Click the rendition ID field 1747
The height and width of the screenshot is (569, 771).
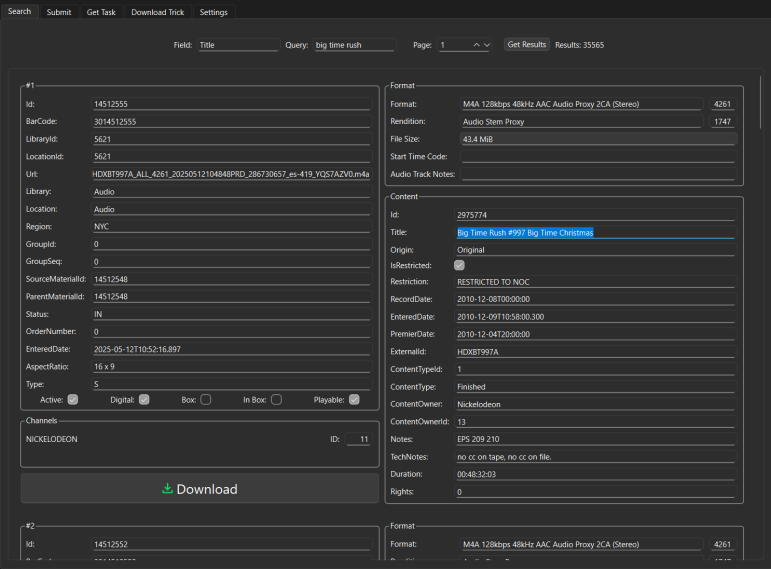(722, 121)
